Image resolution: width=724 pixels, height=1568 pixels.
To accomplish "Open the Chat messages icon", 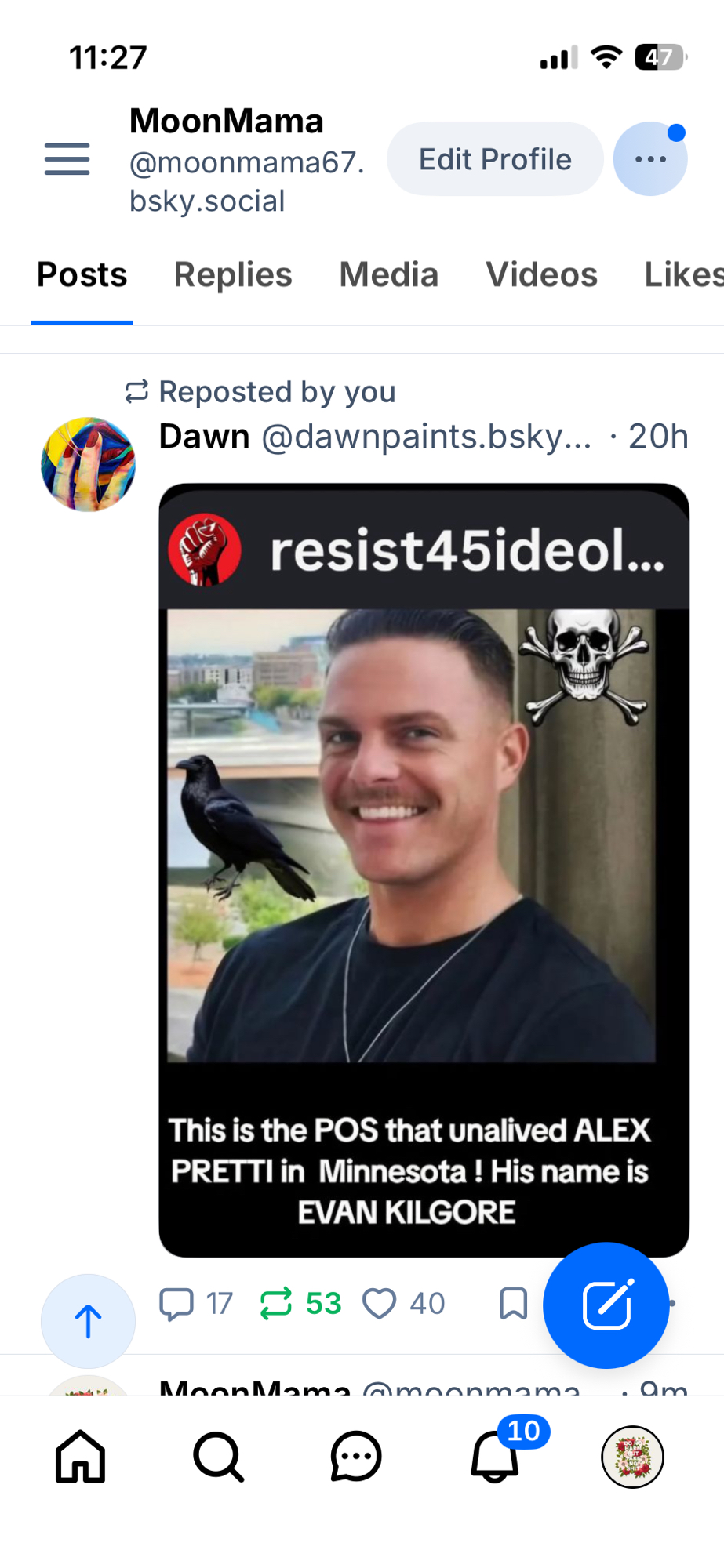I will click(x=356, y=1457).
